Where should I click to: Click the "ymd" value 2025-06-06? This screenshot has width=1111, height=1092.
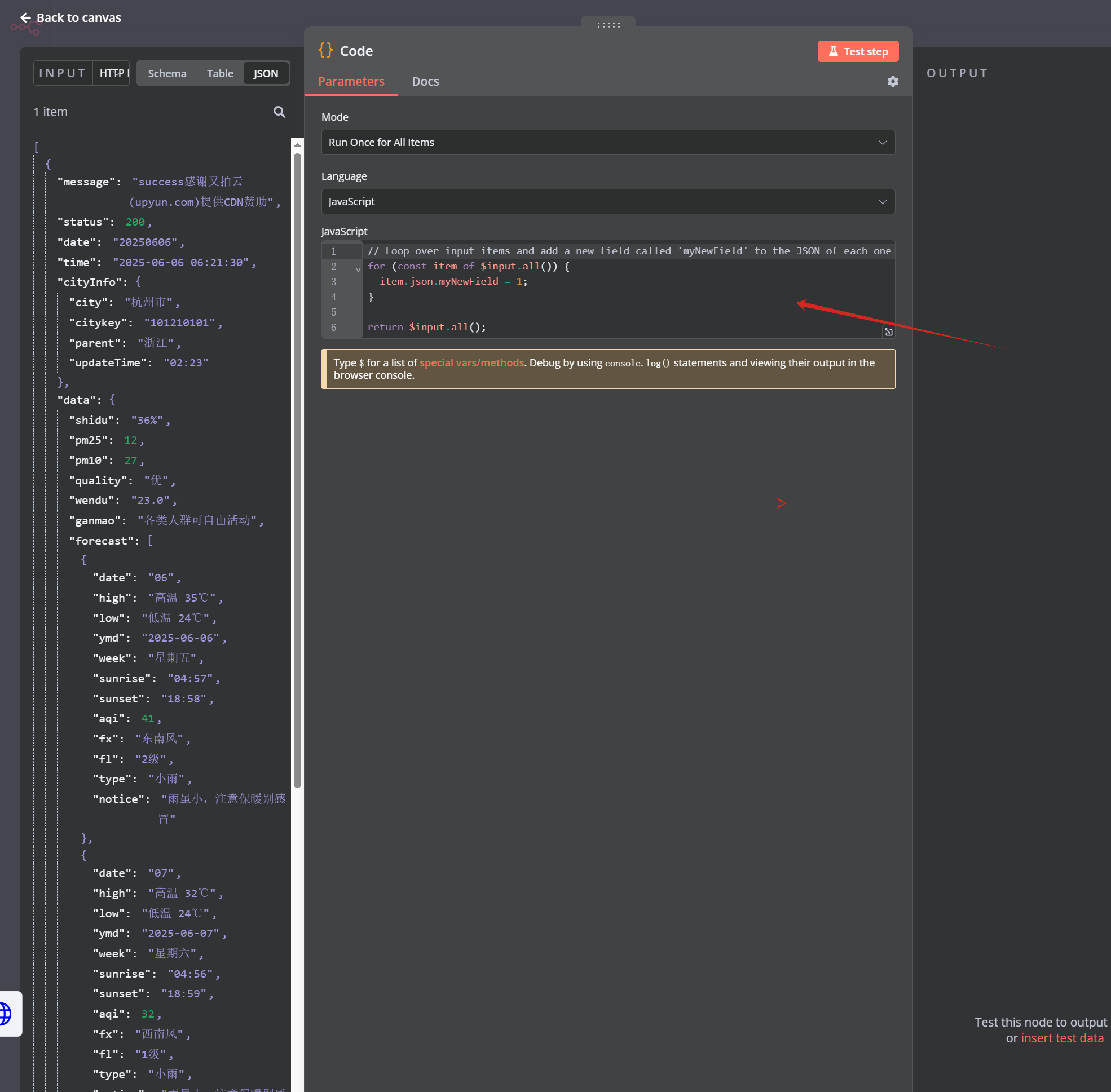point(181,638)
